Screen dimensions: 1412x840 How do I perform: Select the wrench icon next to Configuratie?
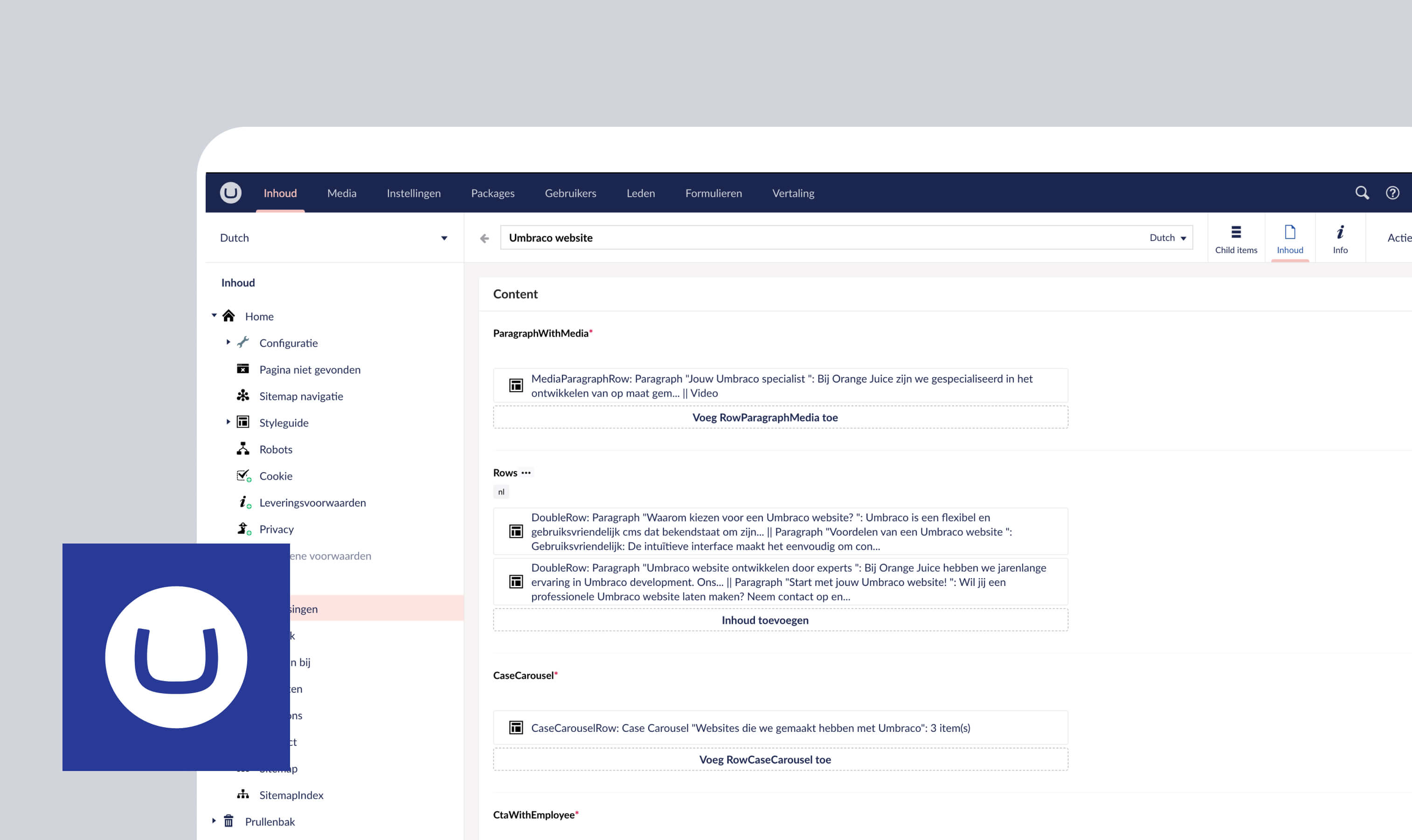[243, 343]
